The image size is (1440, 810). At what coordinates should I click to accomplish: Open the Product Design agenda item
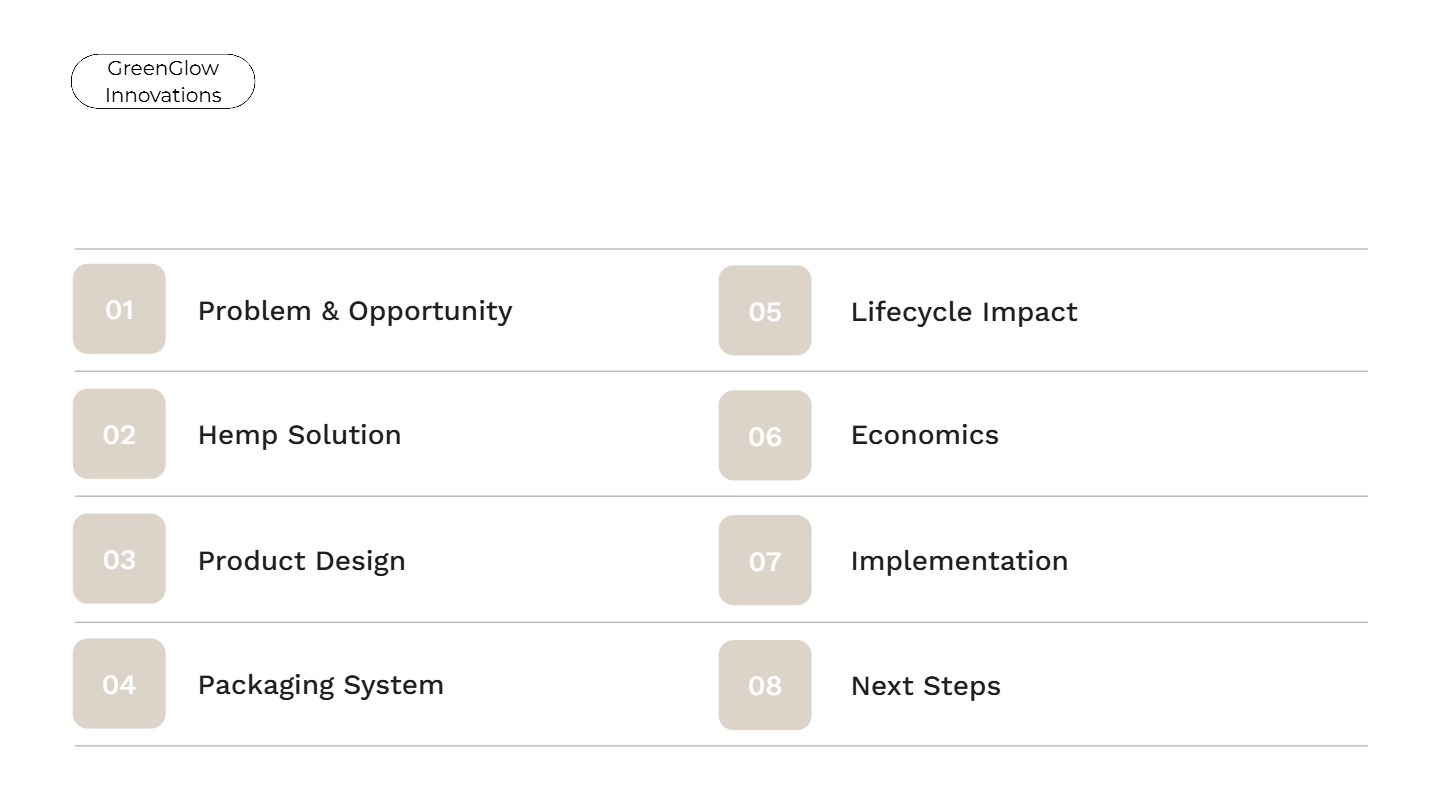tap(301, 561)
